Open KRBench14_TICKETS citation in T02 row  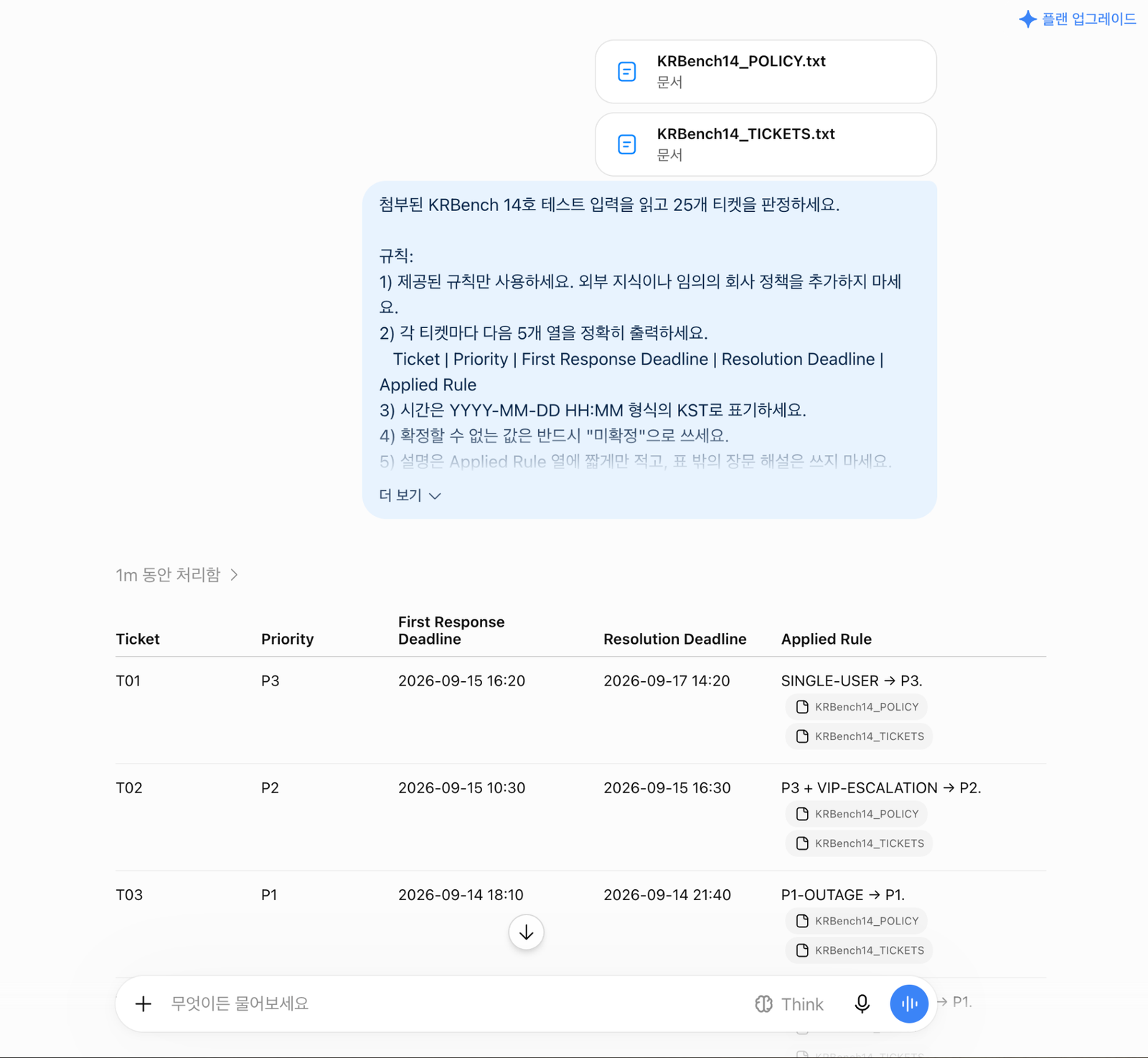[860, 843]
